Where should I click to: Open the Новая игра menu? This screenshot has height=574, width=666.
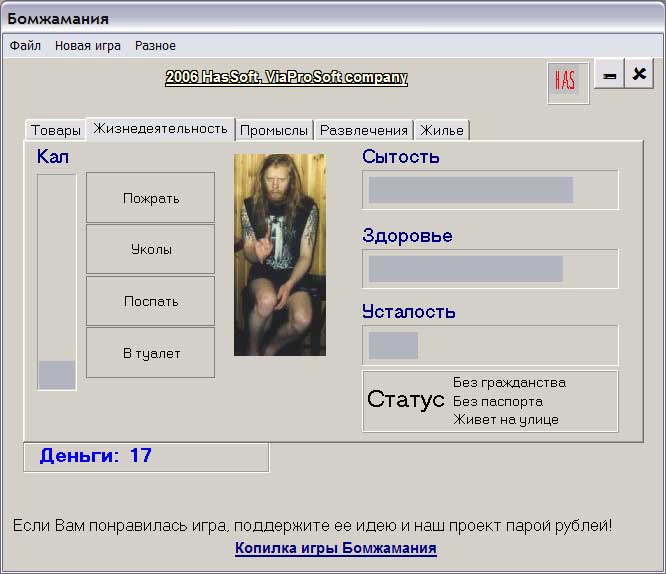tap(88, 45)
